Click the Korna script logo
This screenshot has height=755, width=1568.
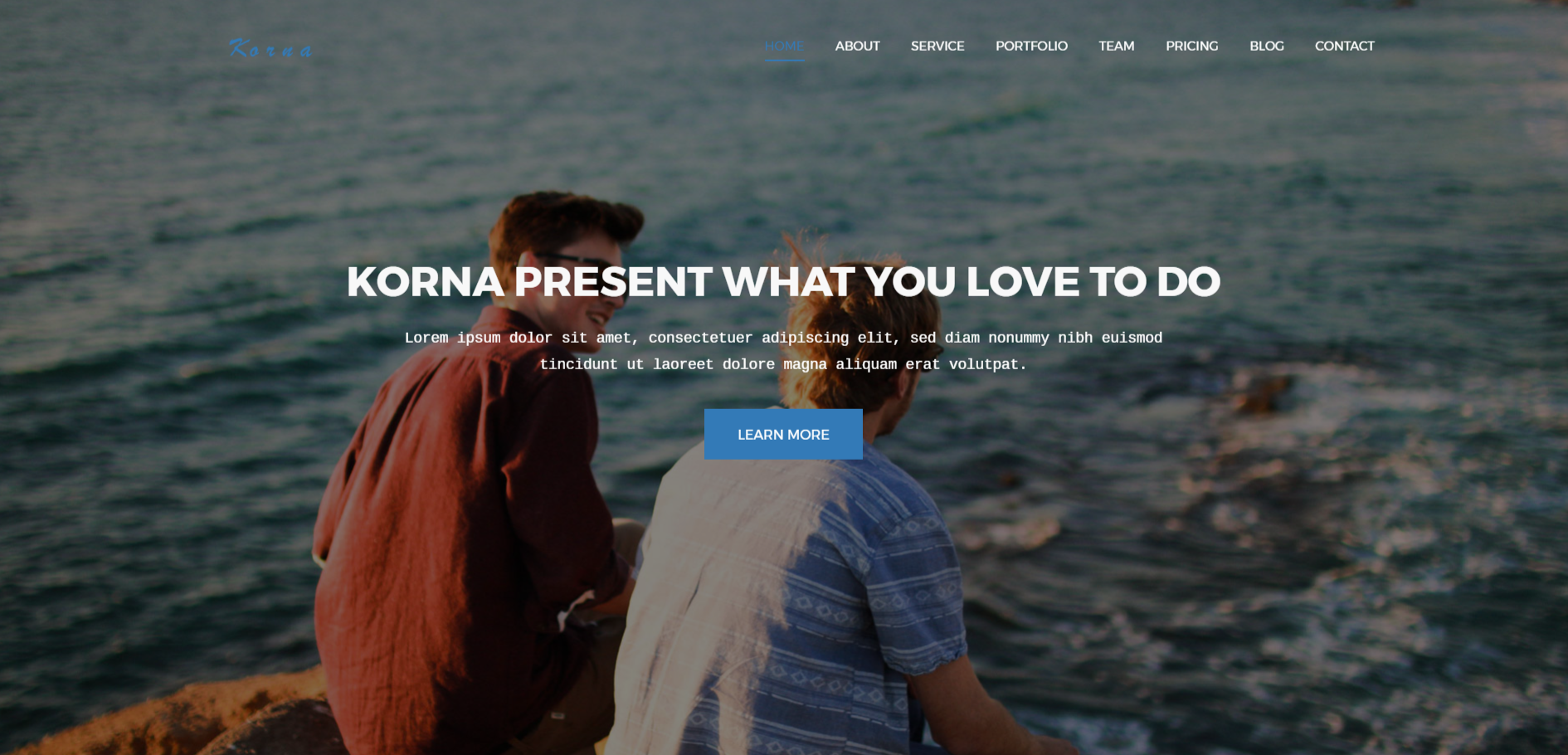click(270, 48)
